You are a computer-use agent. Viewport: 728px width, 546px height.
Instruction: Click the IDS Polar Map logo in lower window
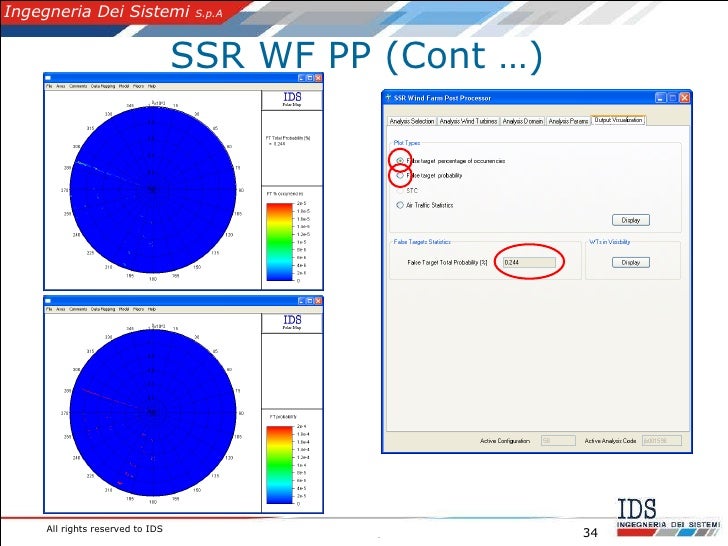point(292,322)
